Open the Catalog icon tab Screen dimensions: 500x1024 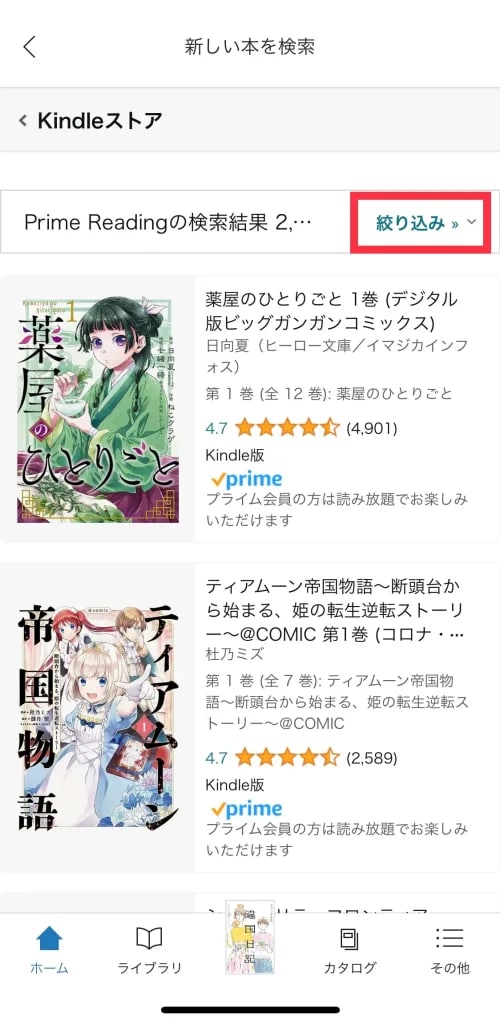[x=350, y=940]
